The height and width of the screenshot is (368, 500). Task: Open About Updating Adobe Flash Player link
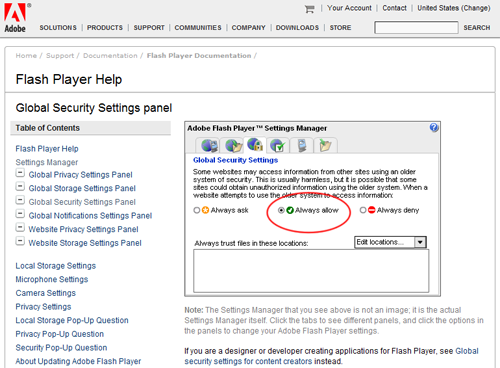click(78, 361)
